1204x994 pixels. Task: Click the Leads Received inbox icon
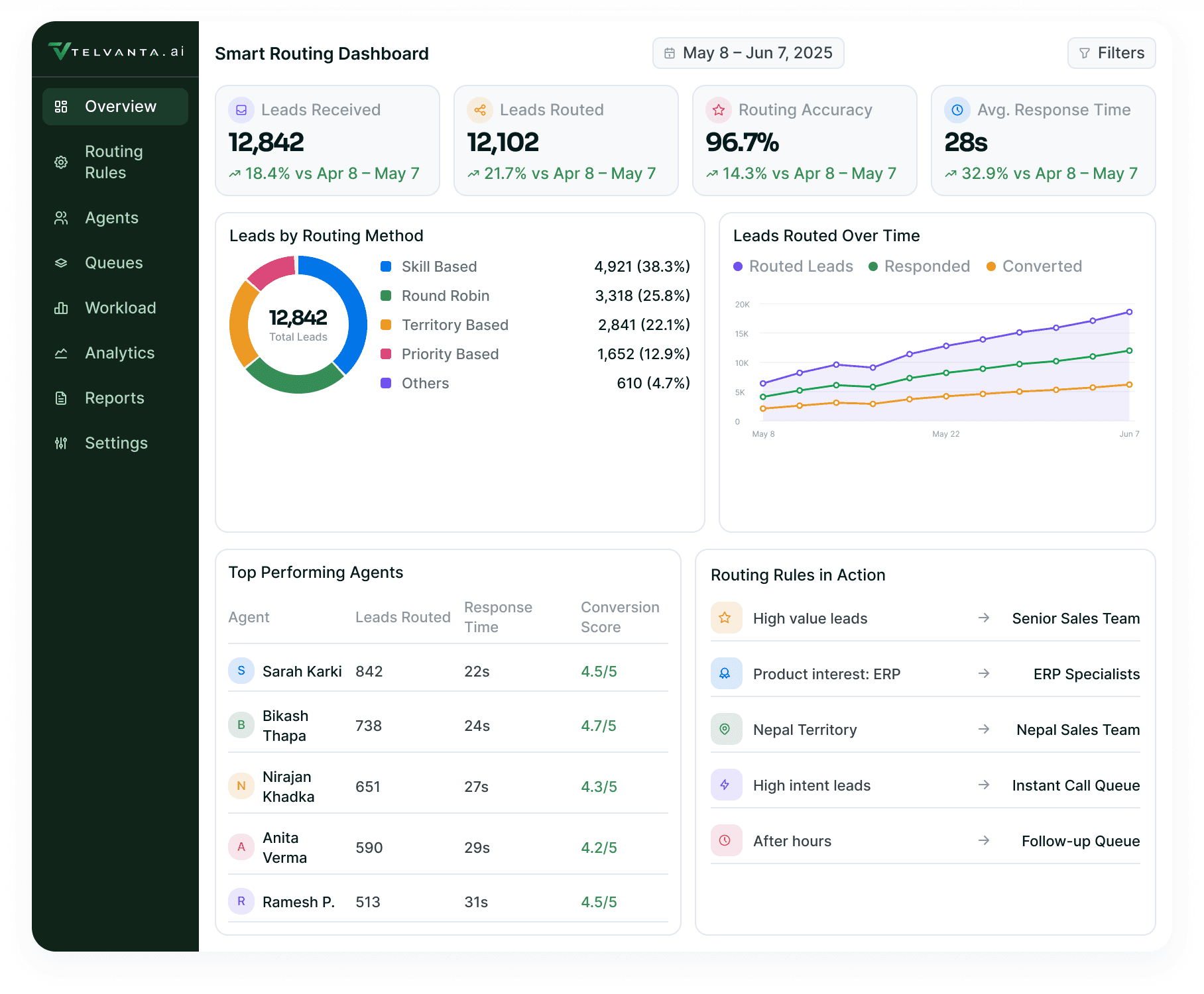[x=241, y=110]
